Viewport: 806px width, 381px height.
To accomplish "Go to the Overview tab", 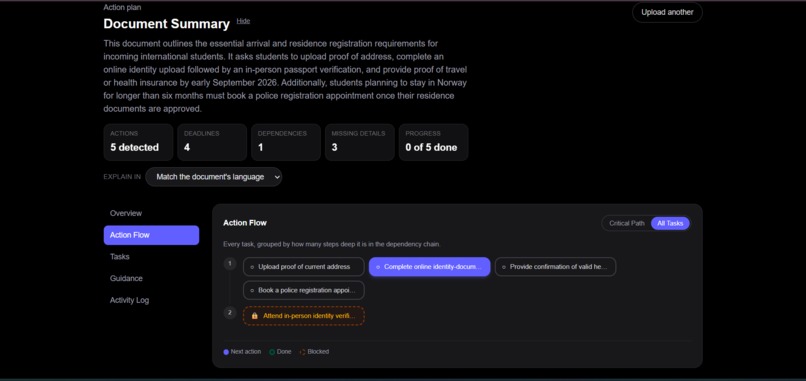I will pyautogui.click(x=151, y=213).
